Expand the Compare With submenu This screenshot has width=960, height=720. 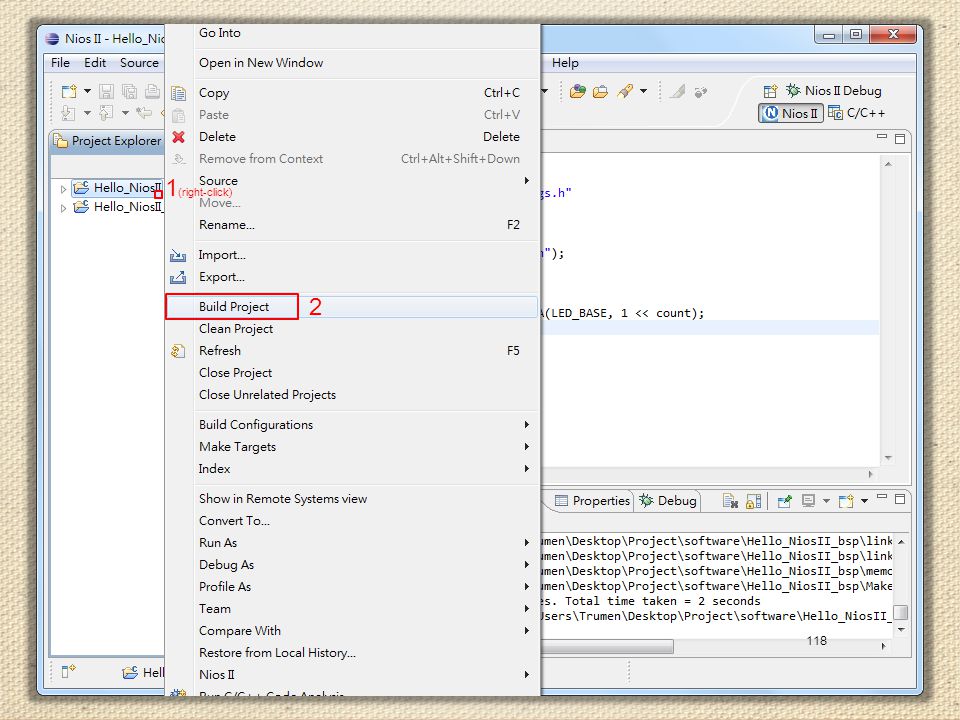(x=353, y=631)
